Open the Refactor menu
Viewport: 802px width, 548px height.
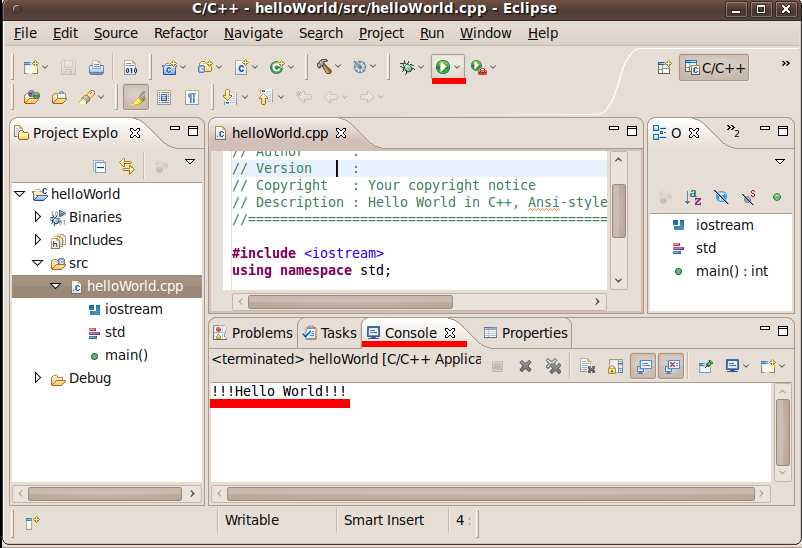[181, 33]
